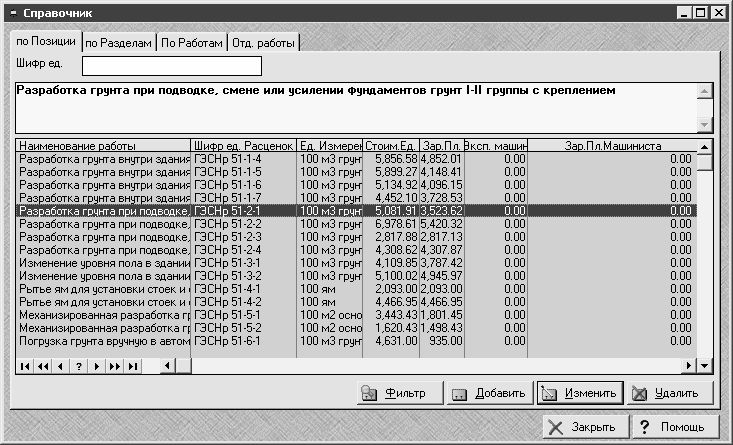
Task: Select row ГЭСНр 51-4-1
Action: click(356, 289)
